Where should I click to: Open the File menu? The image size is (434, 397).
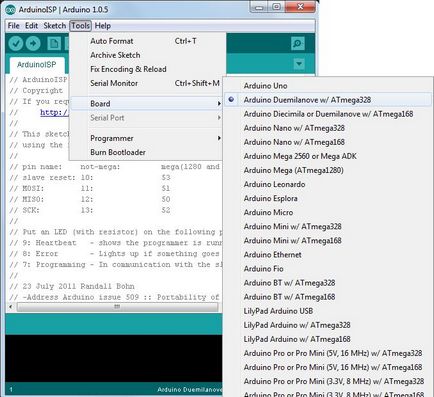click(x=14, y=26)
